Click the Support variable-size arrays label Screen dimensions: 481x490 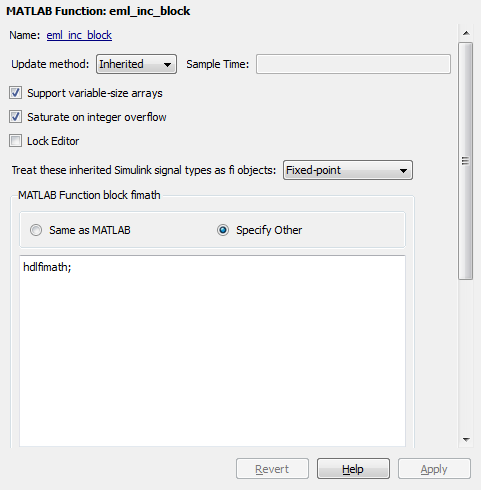95,93
